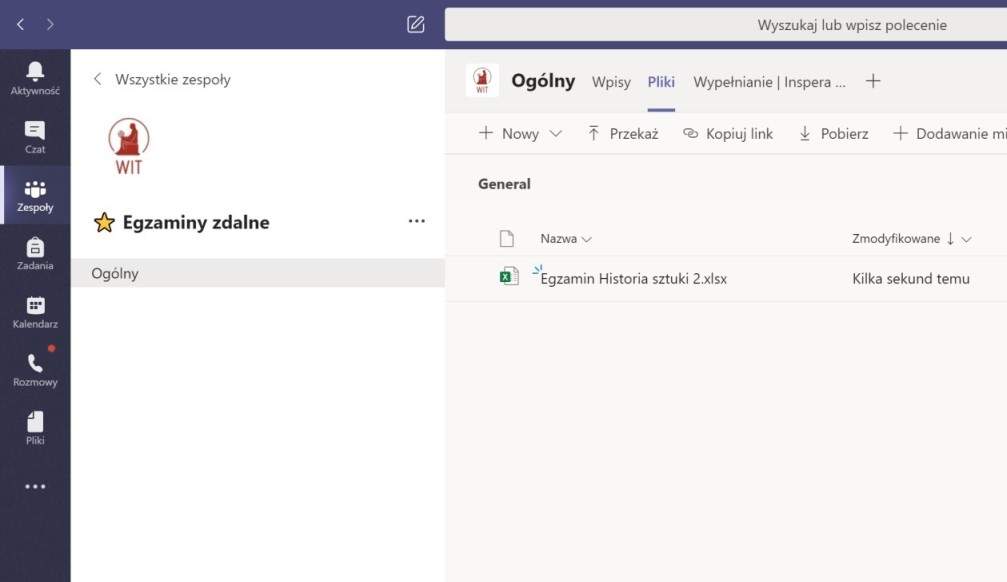Open Zadania in the sidebar
This screenshot has height=582, width=1007.
coord(35,253)
